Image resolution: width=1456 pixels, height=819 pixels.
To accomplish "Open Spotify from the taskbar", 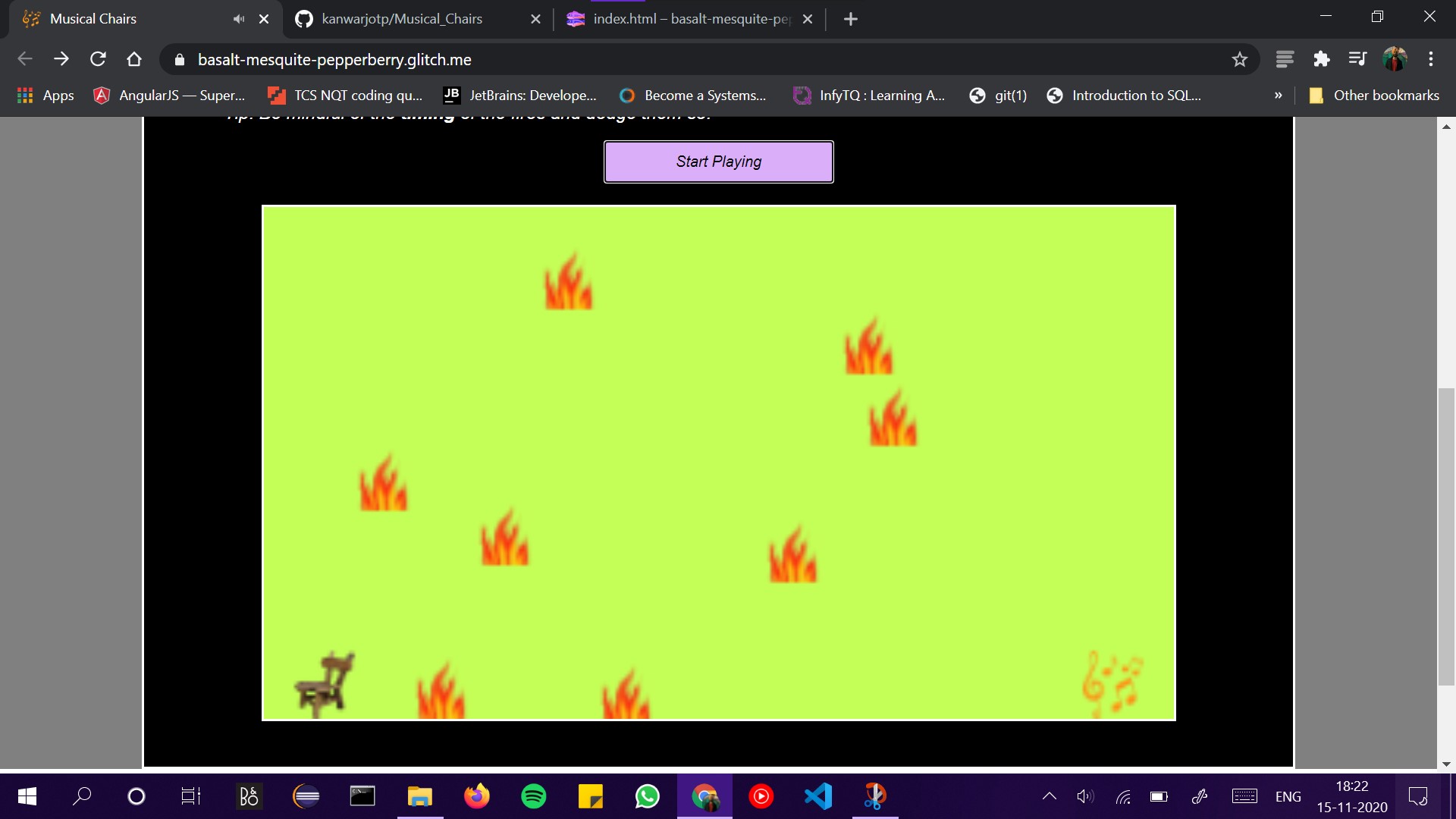I will tap(533, 796).
